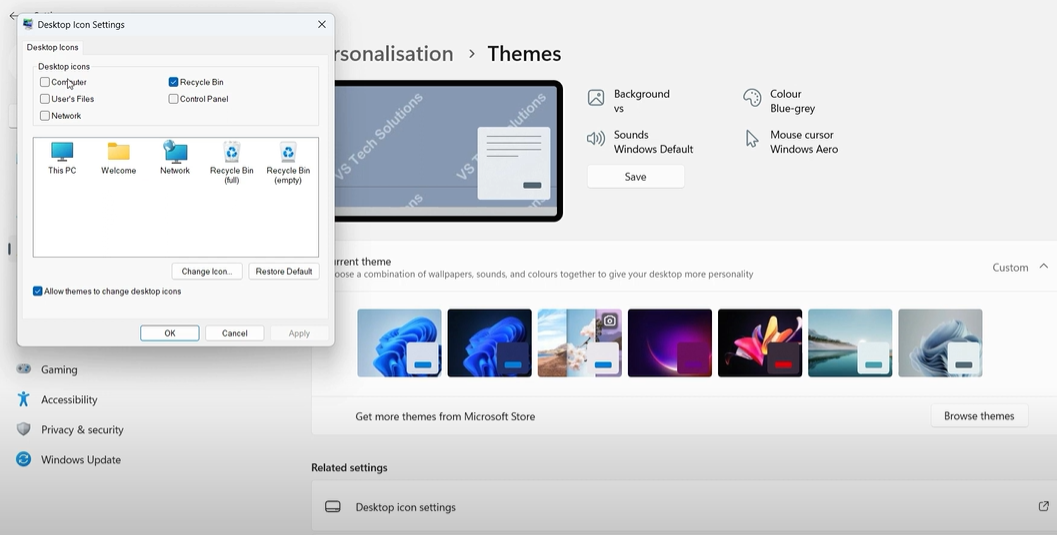Select the spotlight landscape theme with camera icon
Image resolution: width=1057 pixels, height=535 pixels.
580,343
